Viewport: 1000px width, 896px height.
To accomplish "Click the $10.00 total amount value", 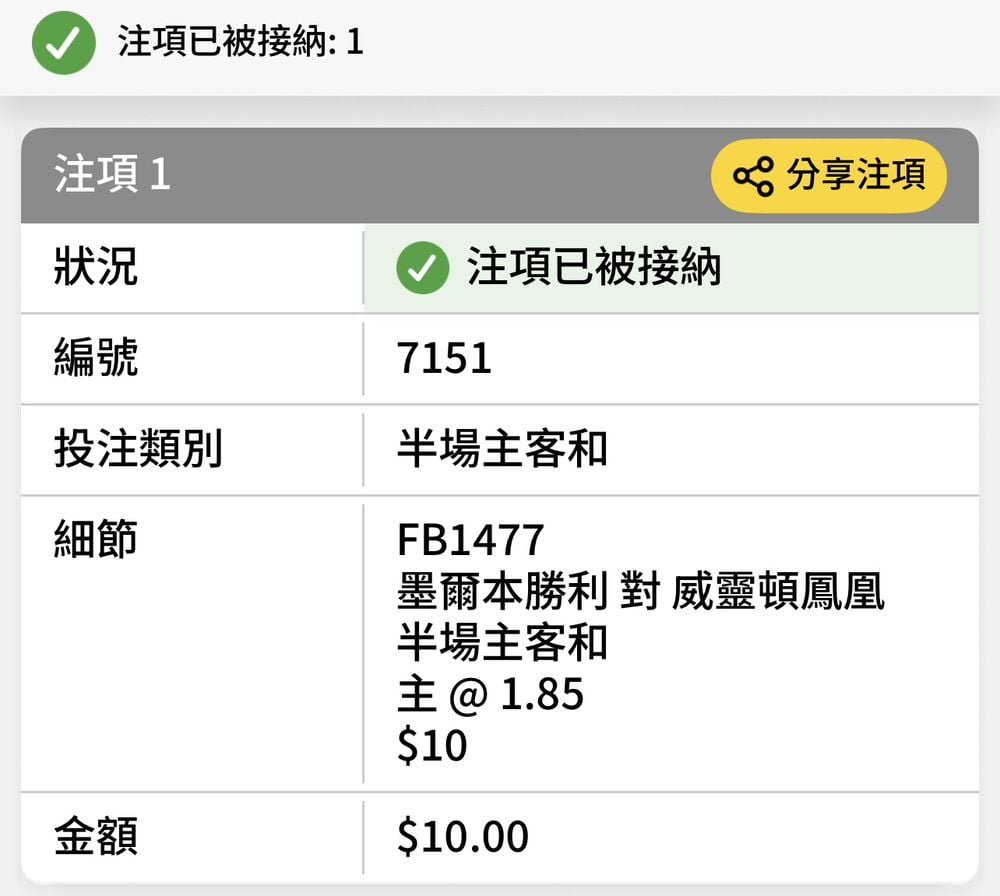I will pos(462,838).
